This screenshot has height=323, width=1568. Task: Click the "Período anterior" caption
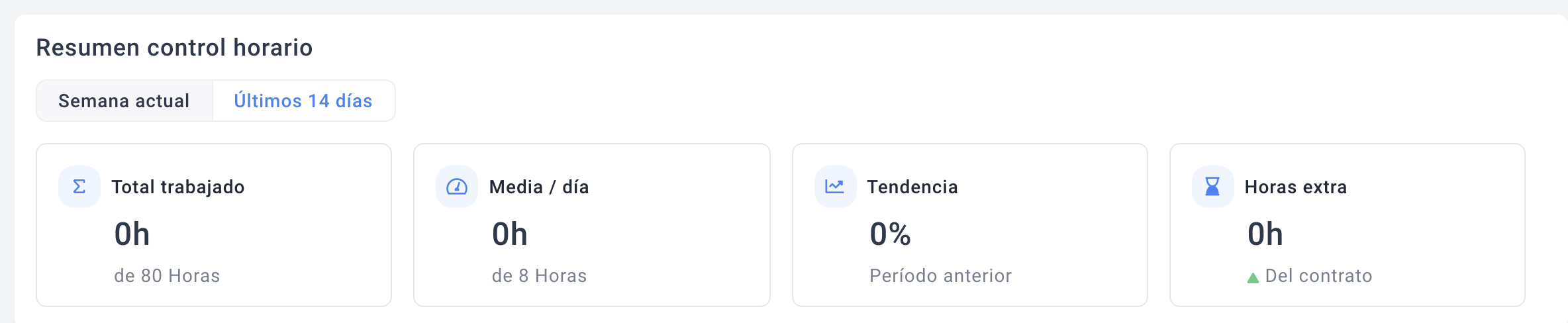[x=941, y=275]
